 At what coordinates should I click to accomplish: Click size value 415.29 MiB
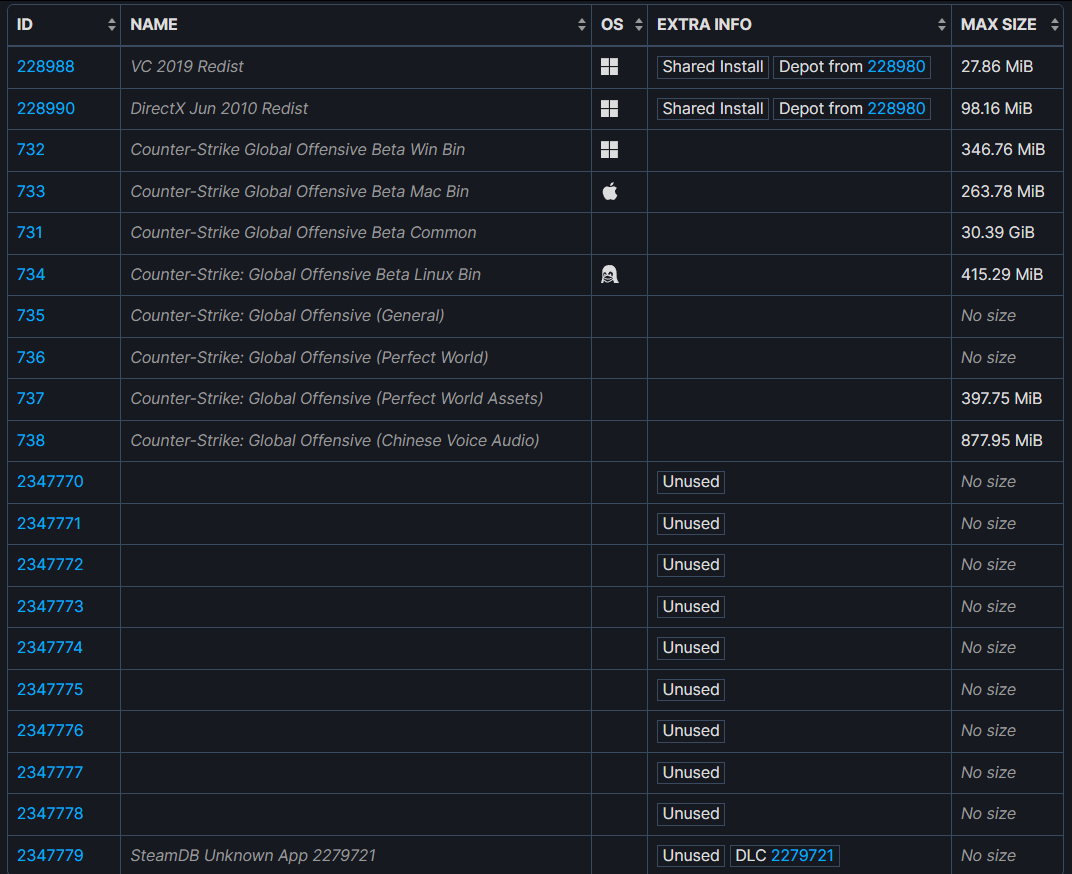pyautogui.click(x=1002, y=274)
